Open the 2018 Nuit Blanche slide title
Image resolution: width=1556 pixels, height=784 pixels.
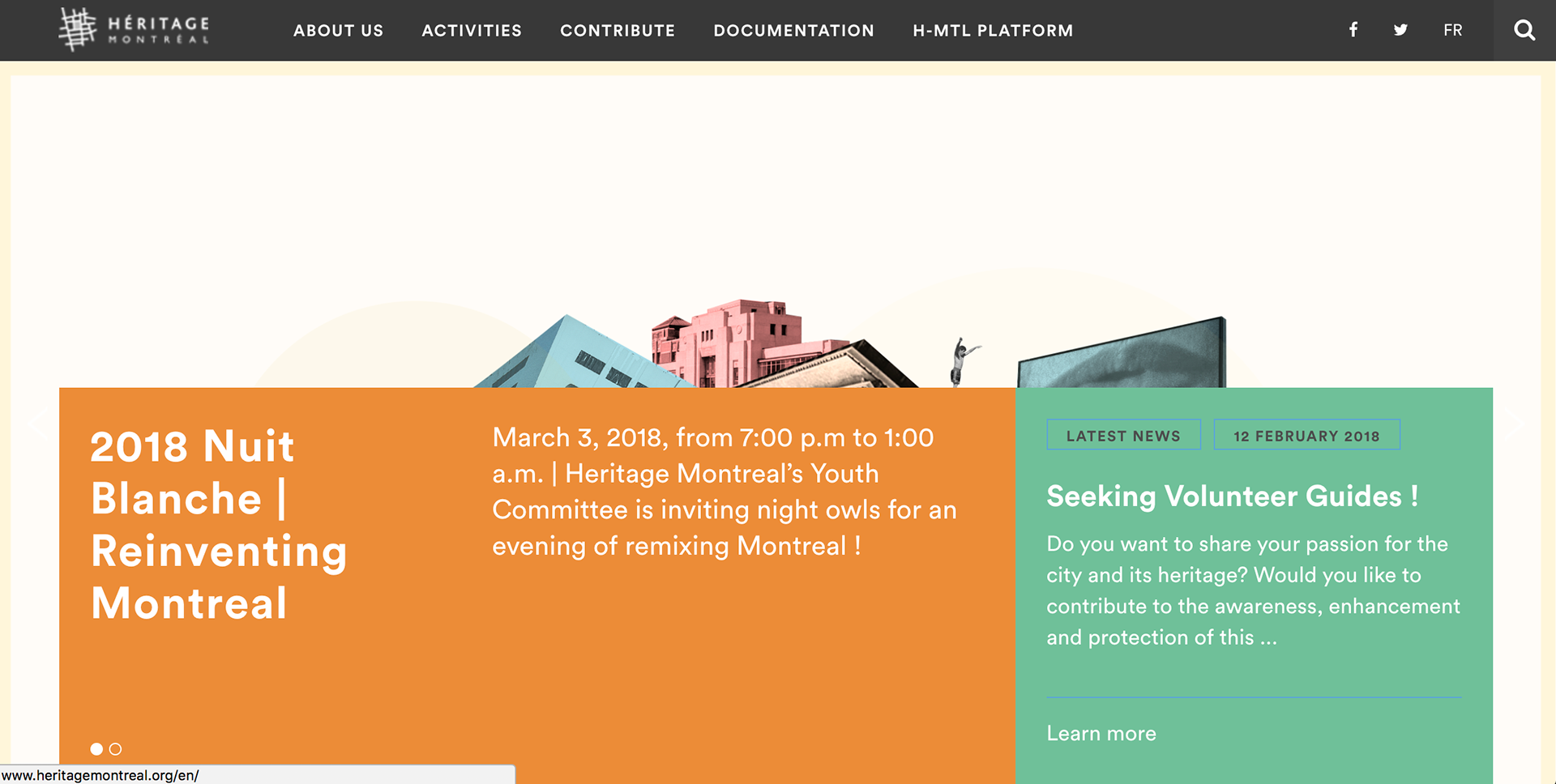click(x=219, y=525)
